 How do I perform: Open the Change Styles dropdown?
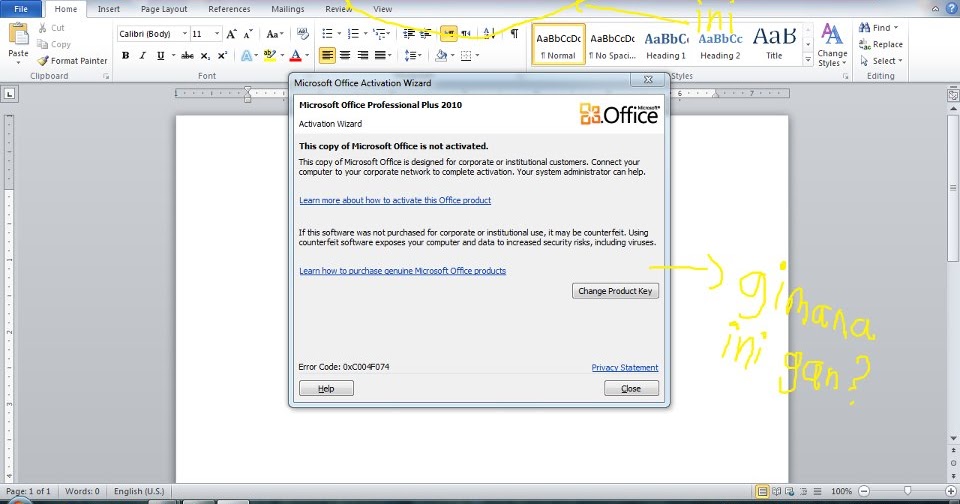(x=832, y=45)
